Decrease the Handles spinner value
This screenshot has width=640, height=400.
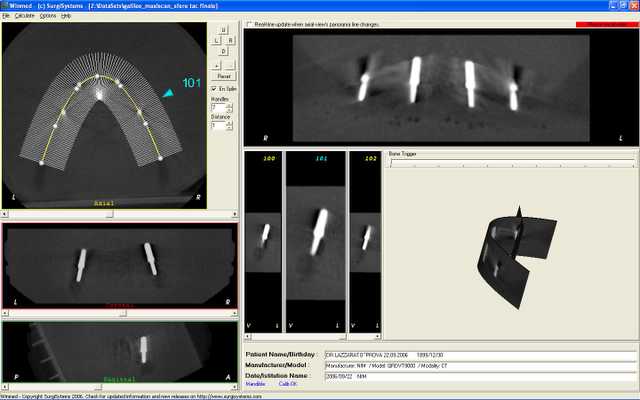(229, 110)
